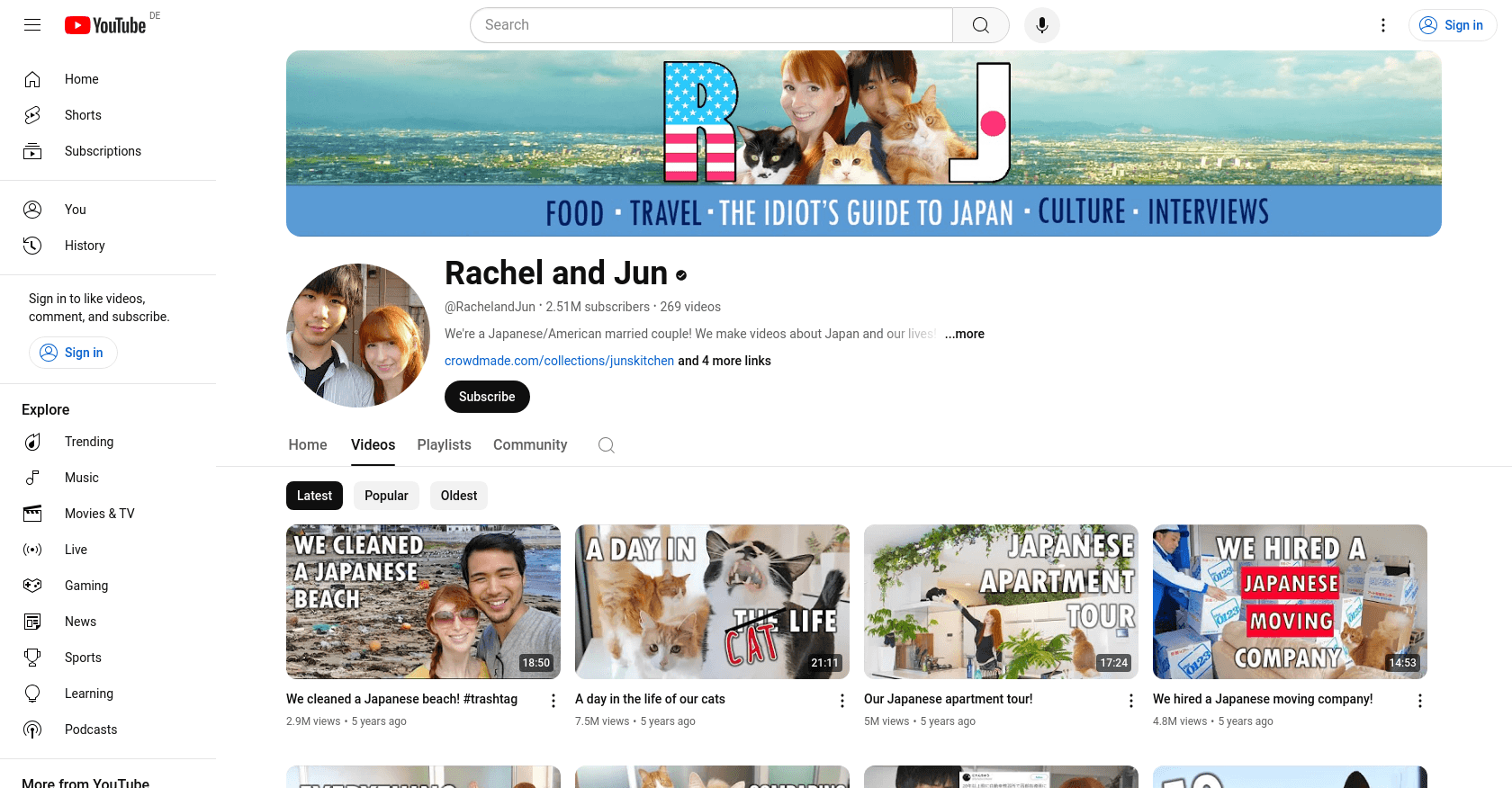The width and height of the screenshot is (1512, 788).
Task: Select the Oldest sort chip
Action: point(459,496)
